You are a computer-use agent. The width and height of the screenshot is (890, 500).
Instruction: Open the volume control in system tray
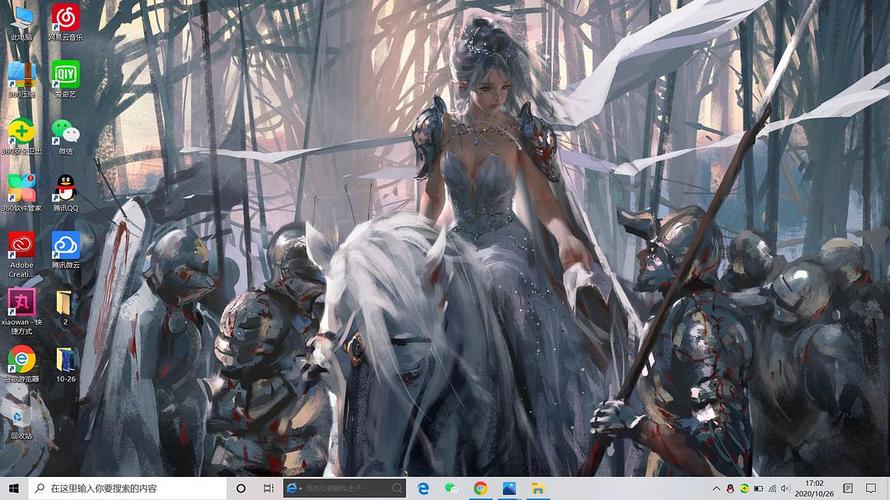click(x=785, y=488)
